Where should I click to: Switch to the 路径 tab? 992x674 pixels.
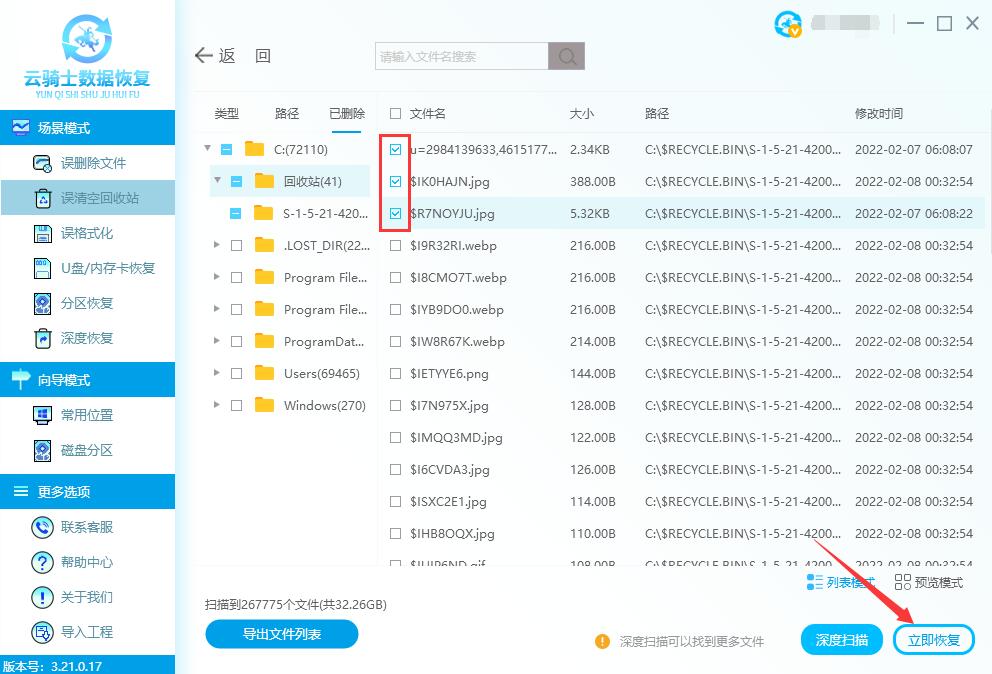287,113
